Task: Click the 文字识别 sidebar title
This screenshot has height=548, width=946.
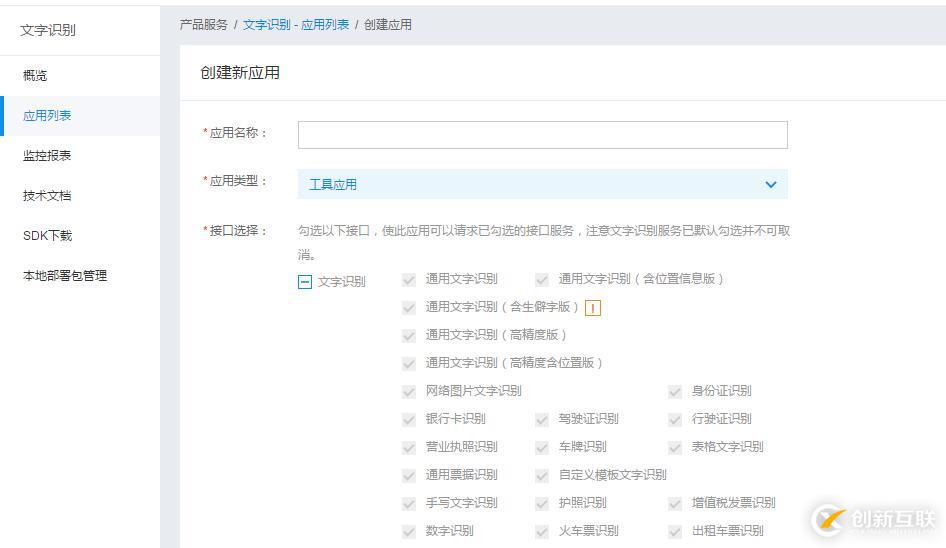Action: (x=48, y=30)
